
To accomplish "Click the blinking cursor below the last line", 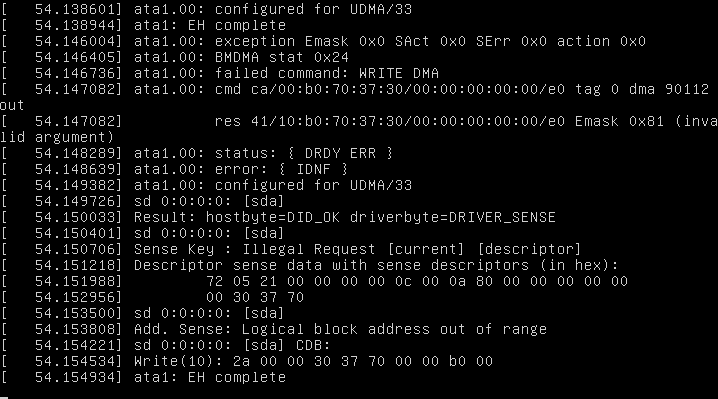I will click(x=4, y=397).
